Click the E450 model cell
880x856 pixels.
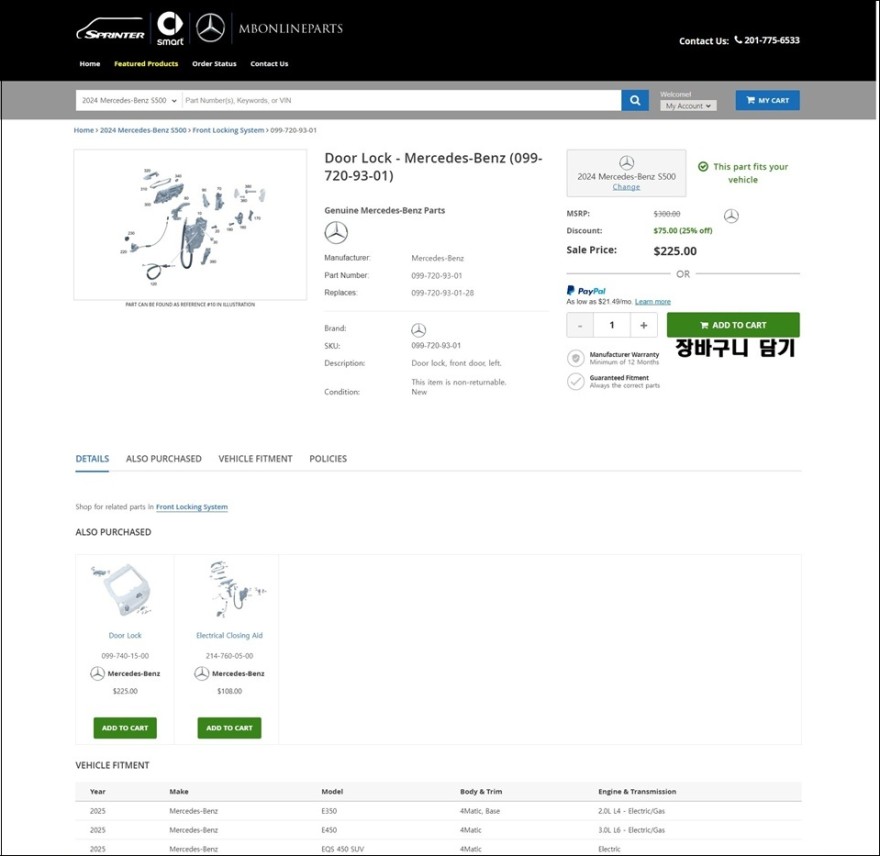329,830
